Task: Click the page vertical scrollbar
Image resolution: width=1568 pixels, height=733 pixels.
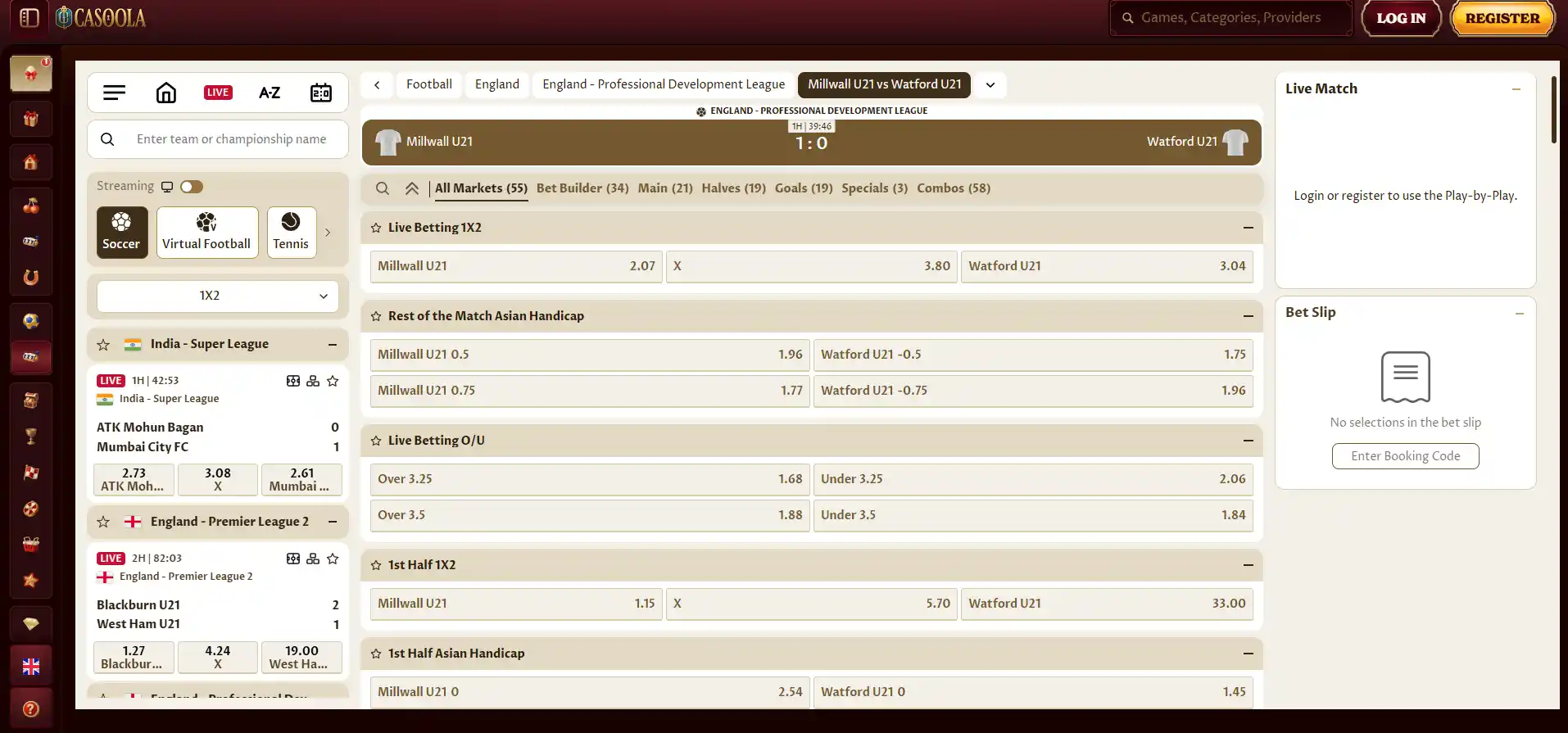Action: tap(1554, 111)
